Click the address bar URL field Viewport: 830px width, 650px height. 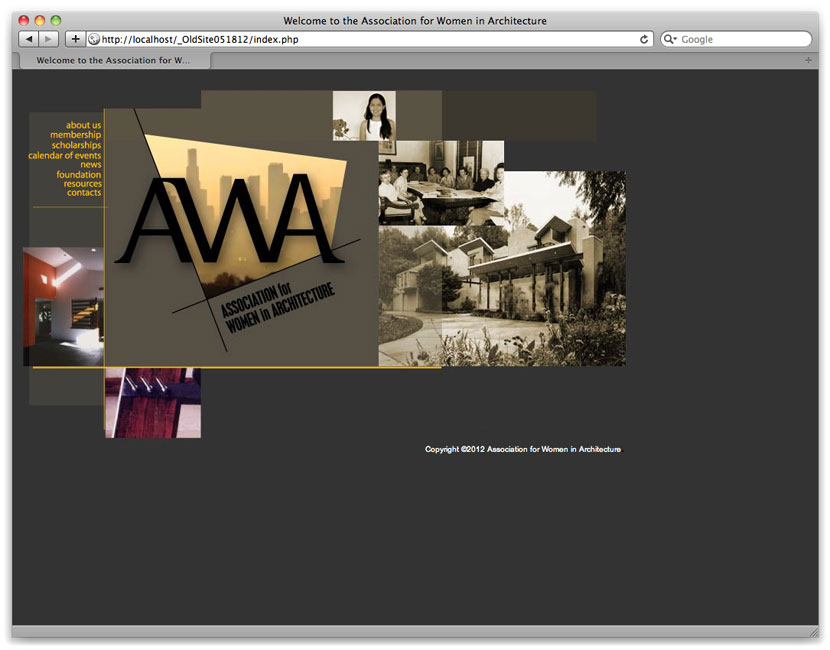tap(370, 39)
